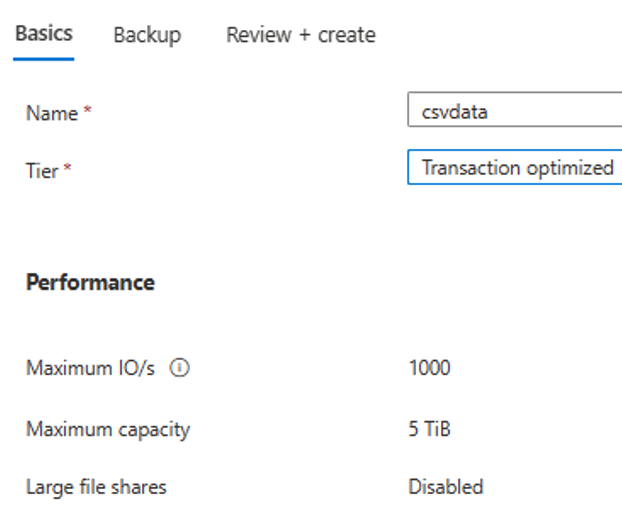Click the Disabled status for large file shares
The width and height of the screenshot is (622, 513).
(445, 488)
